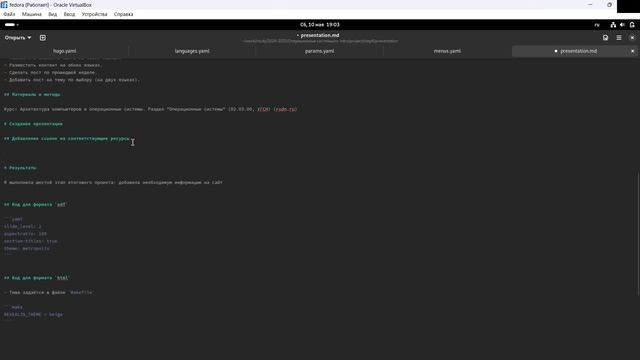Create a new document tab

pyautogui.click(x=42, y=38)
